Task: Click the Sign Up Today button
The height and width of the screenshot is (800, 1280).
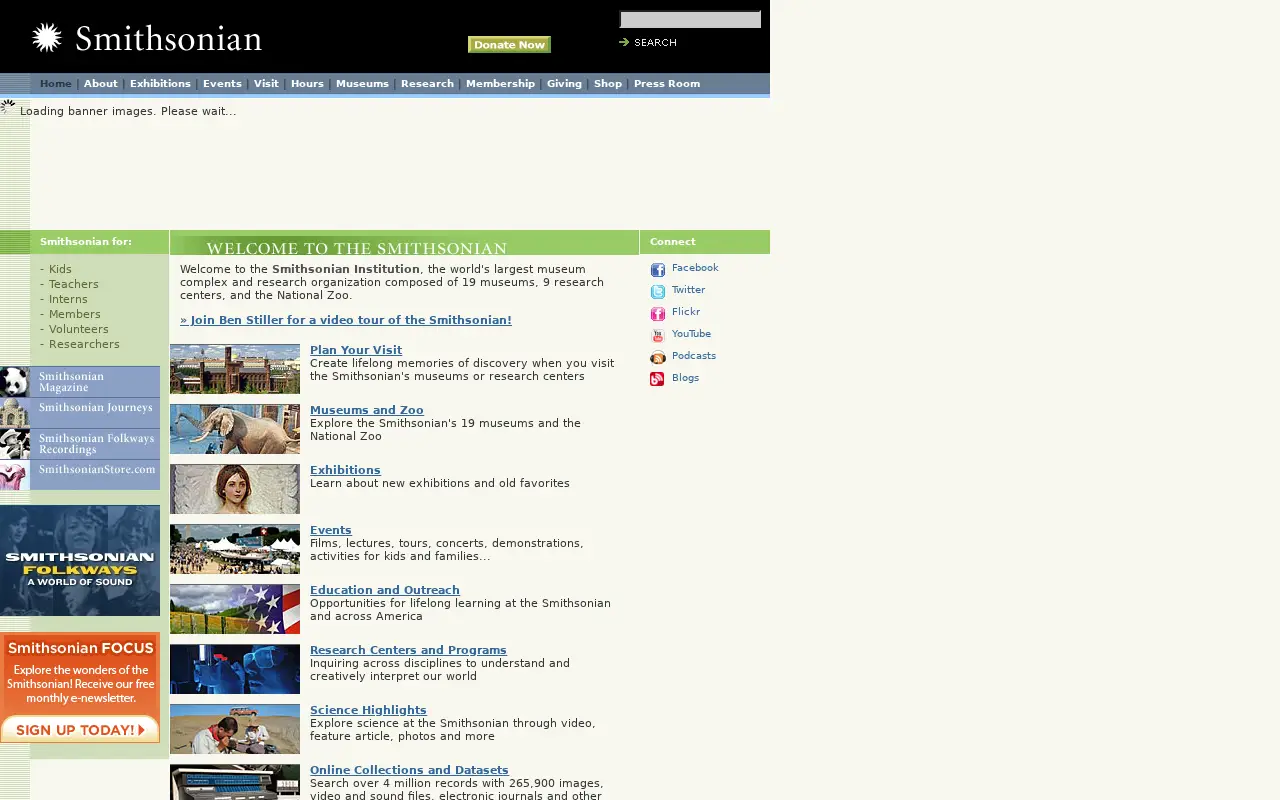Action: (x=80, y=730)
